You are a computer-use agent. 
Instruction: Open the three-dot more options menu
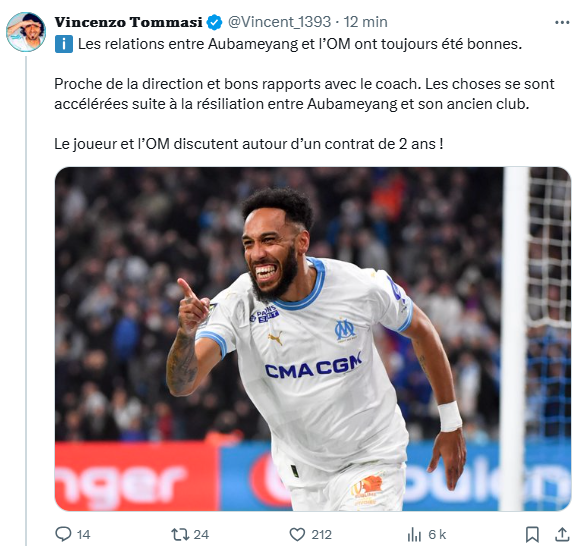tap(562, 23)
